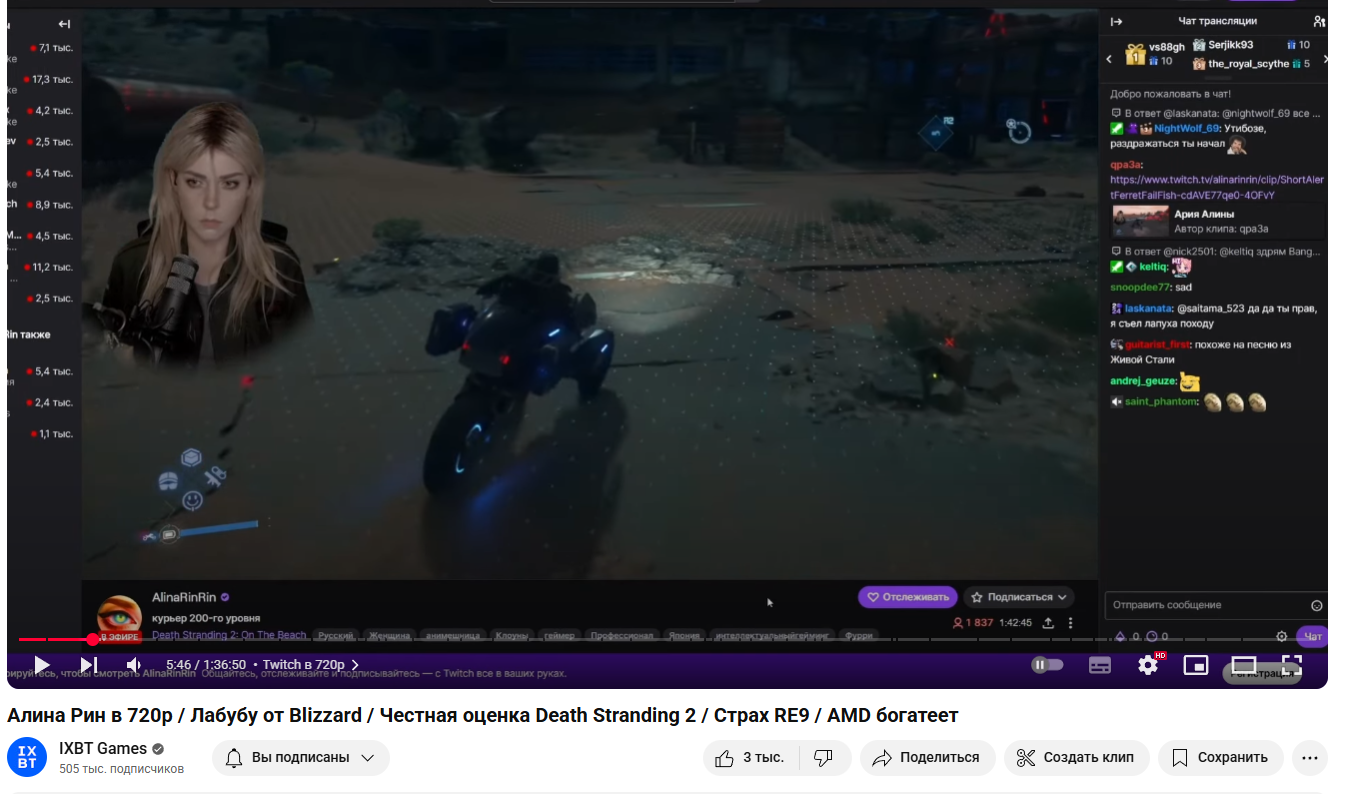Open the 'Twitch в 720р' chapter list
1348x794 pixels.
pos(311,664)
